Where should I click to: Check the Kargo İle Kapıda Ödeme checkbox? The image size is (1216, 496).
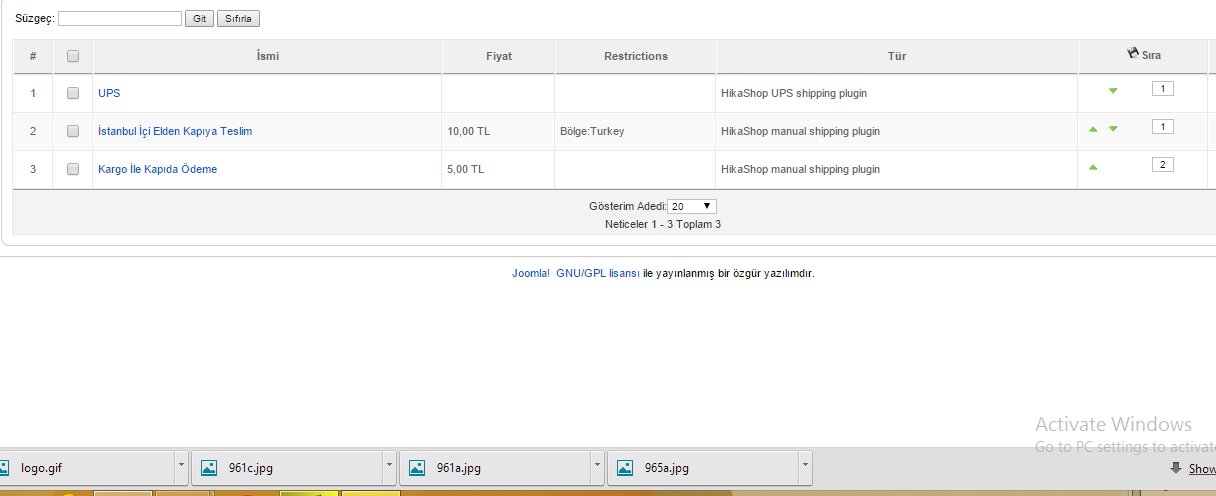[x=73, y=169]
